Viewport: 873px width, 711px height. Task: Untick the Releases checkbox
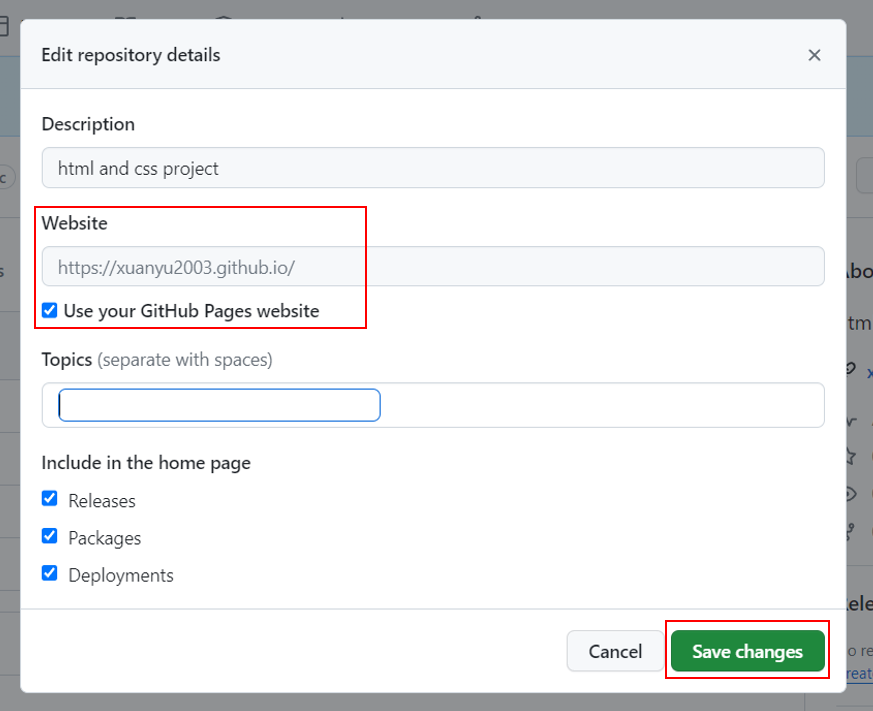[50, 499]
